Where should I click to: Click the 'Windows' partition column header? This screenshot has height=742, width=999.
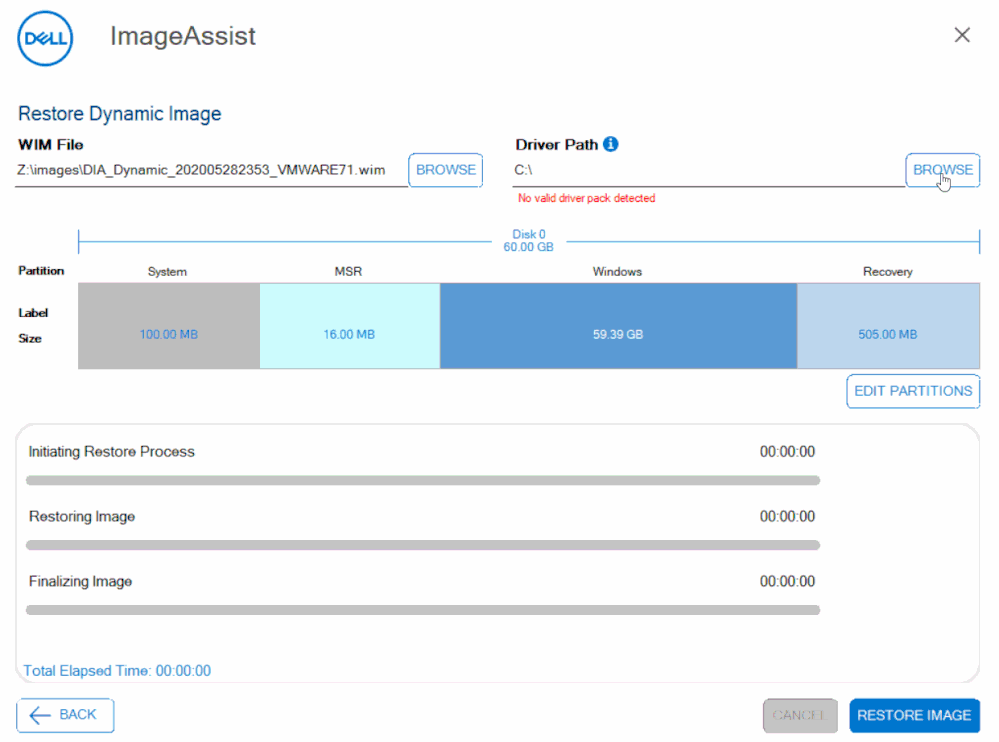[617, 272]
